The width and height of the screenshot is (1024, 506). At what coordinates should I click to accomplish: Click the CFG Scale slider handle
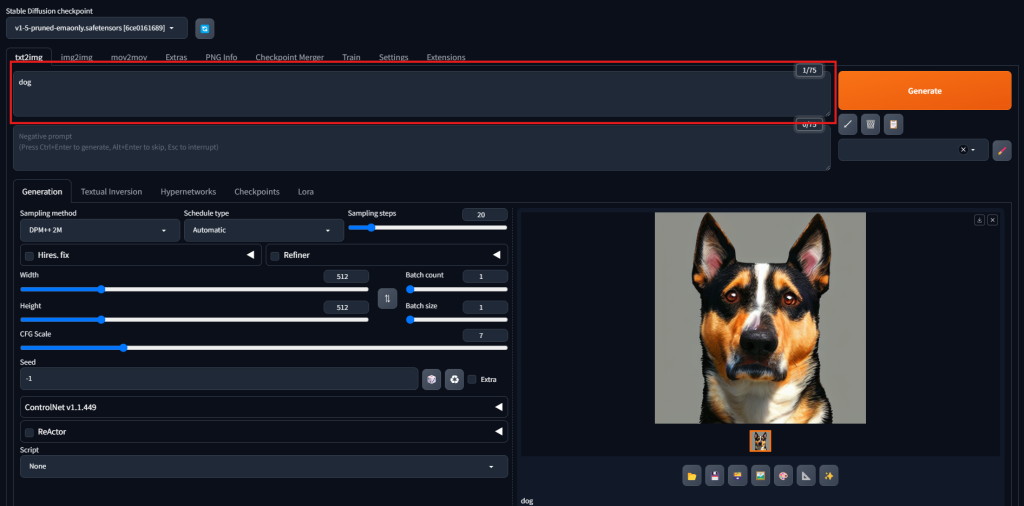click(x=123, y=348)
